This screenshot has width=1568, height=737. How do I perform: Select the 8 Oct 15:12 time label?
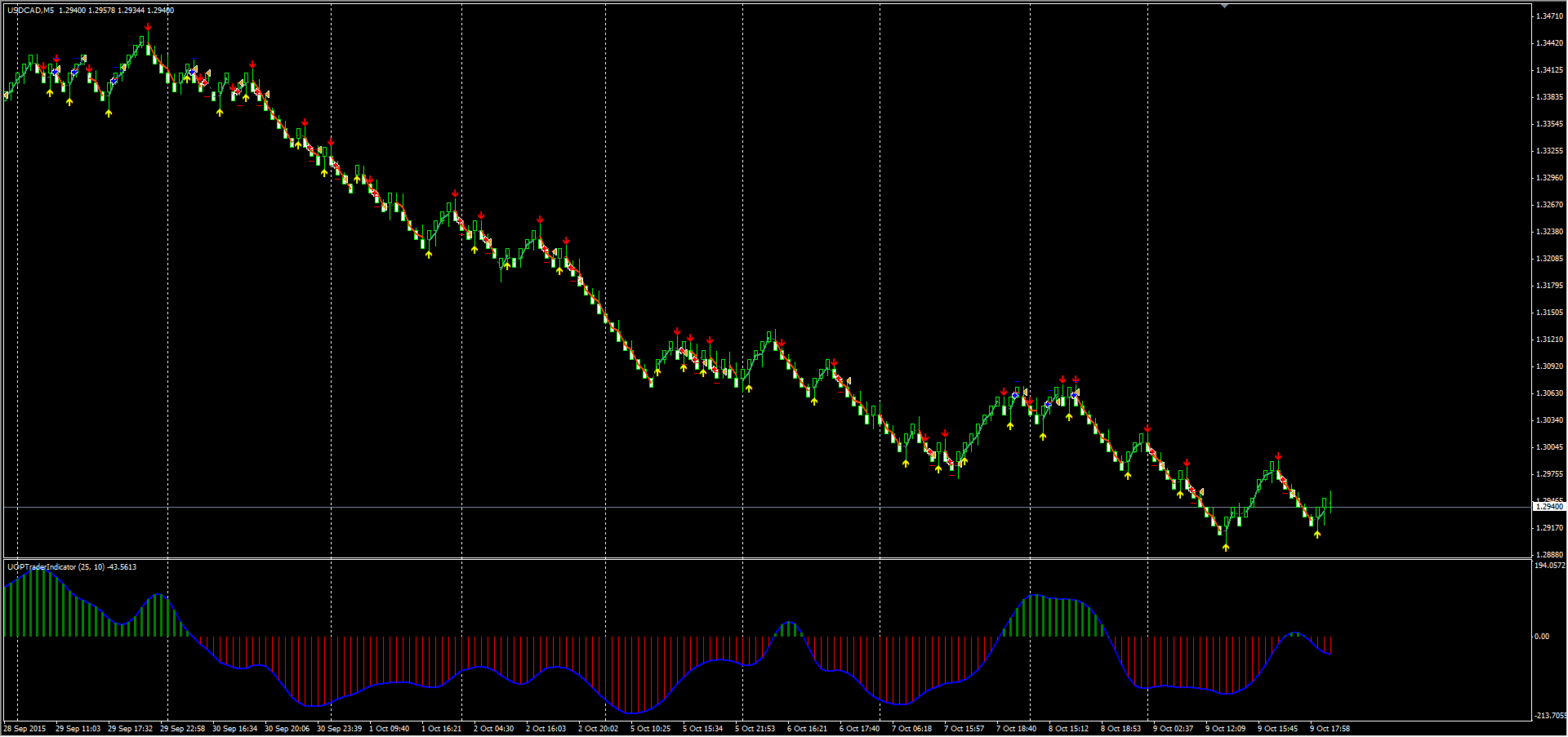click(1069, 729)
